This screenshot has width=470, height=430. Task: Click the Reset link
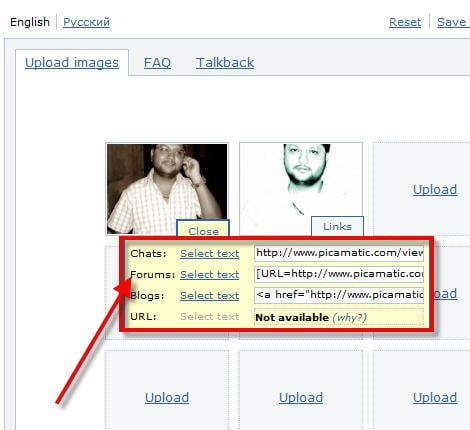[405, 22]
